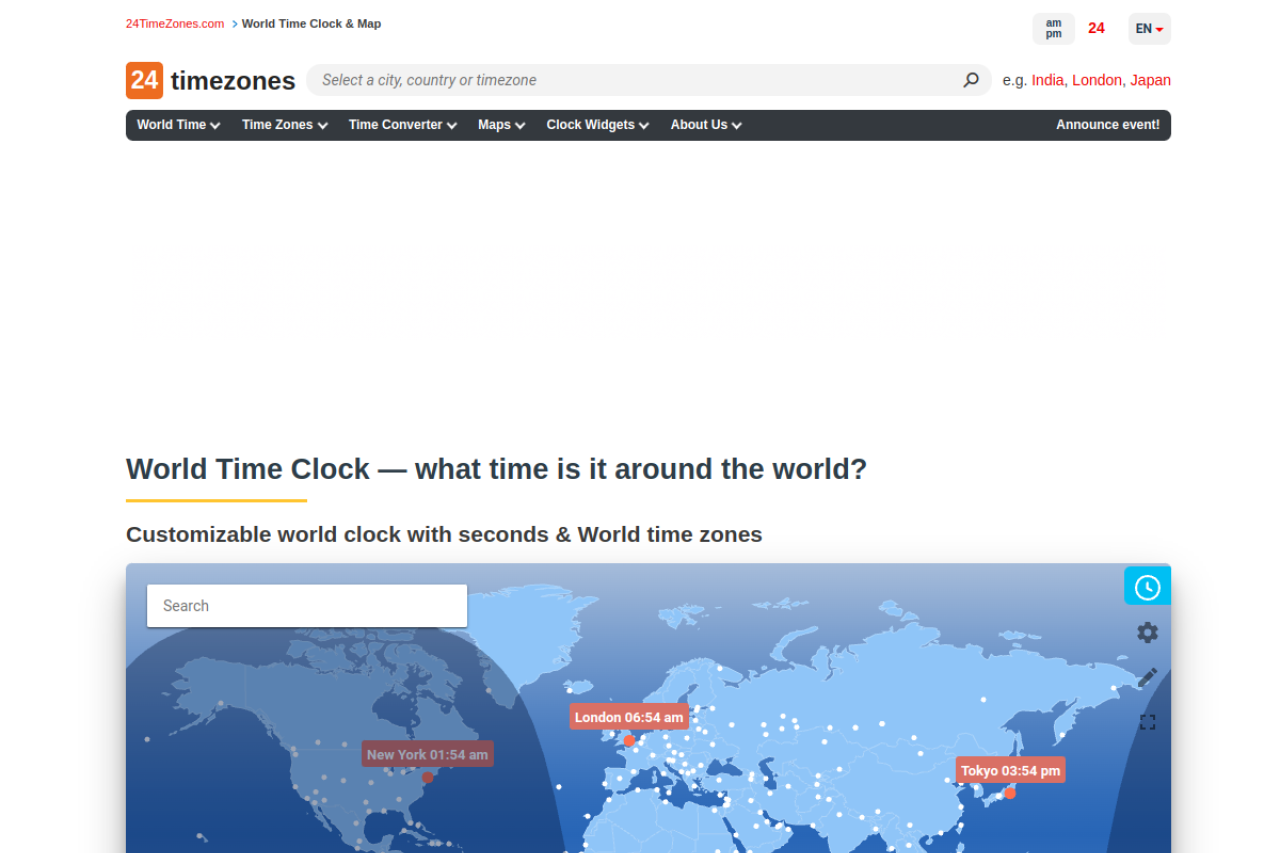Switch to 24-hour time format

(1096, 29)
